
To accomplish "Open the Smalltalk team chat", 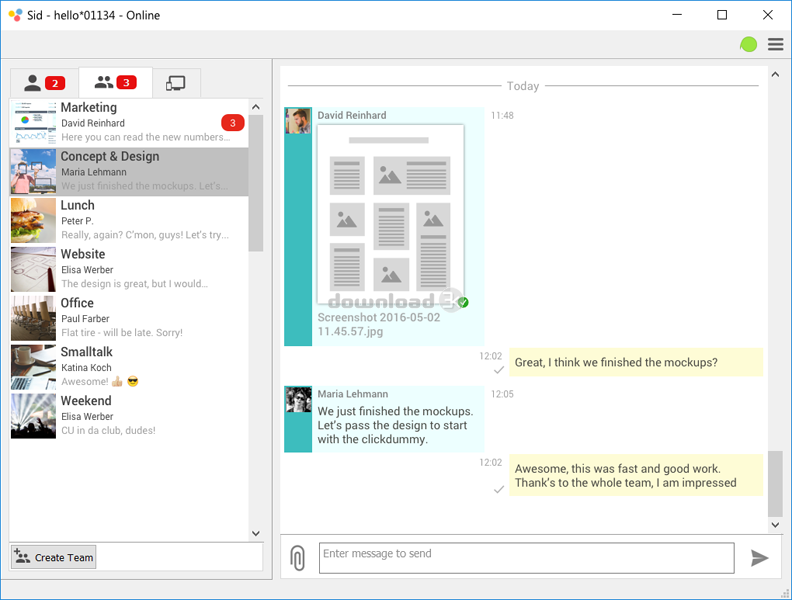I will coord(129,367).
